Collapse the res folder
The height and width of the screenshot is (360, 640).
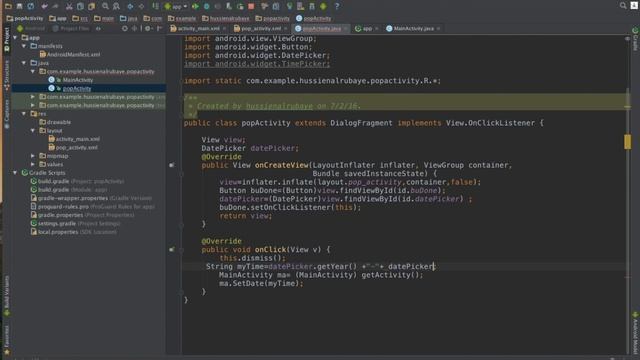[24, 113]
